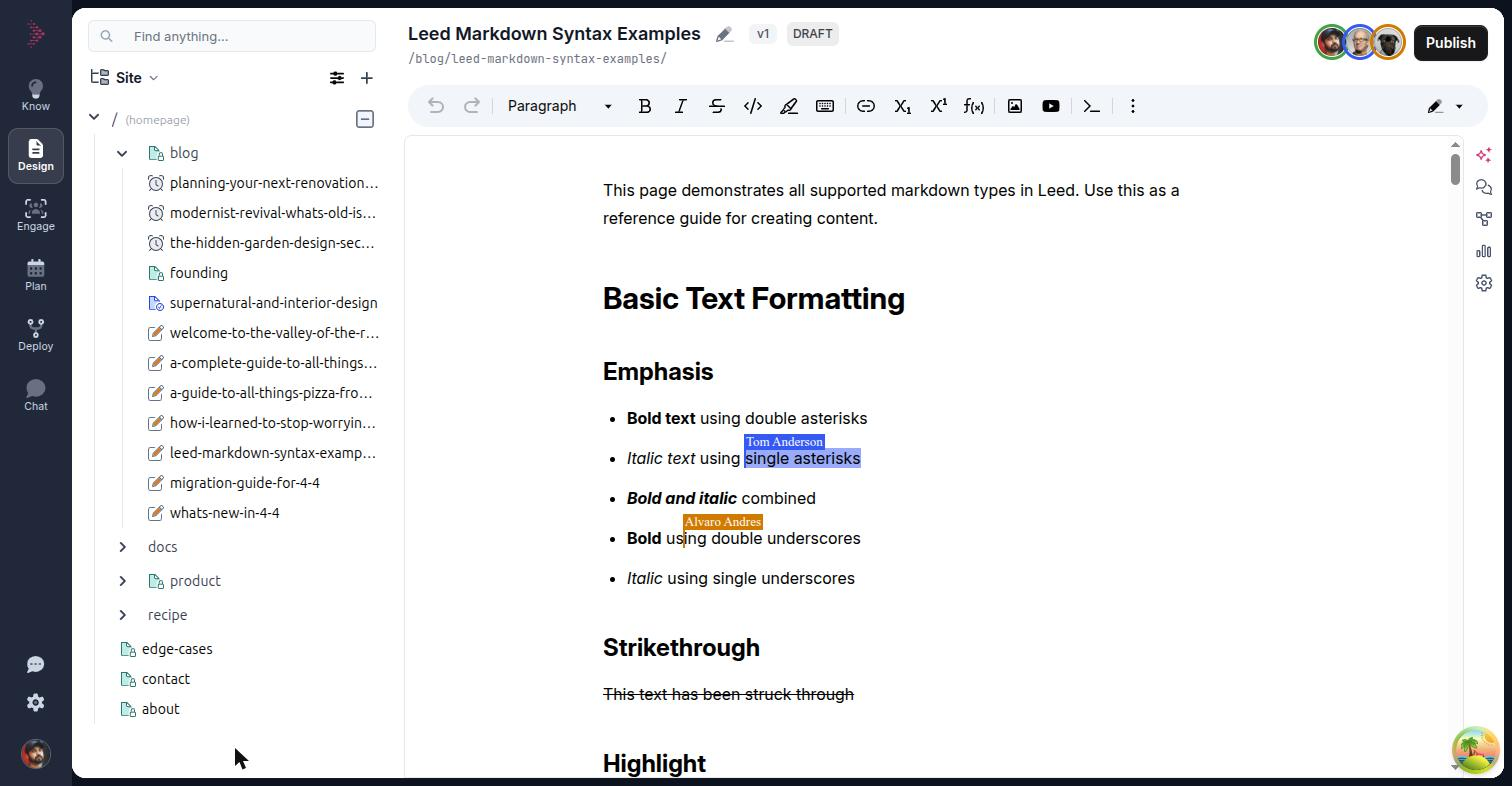This screenshot has width=1512, height=786.
Task: Toggle strikethrough formatting in toolbar
Action: (717, 106)
